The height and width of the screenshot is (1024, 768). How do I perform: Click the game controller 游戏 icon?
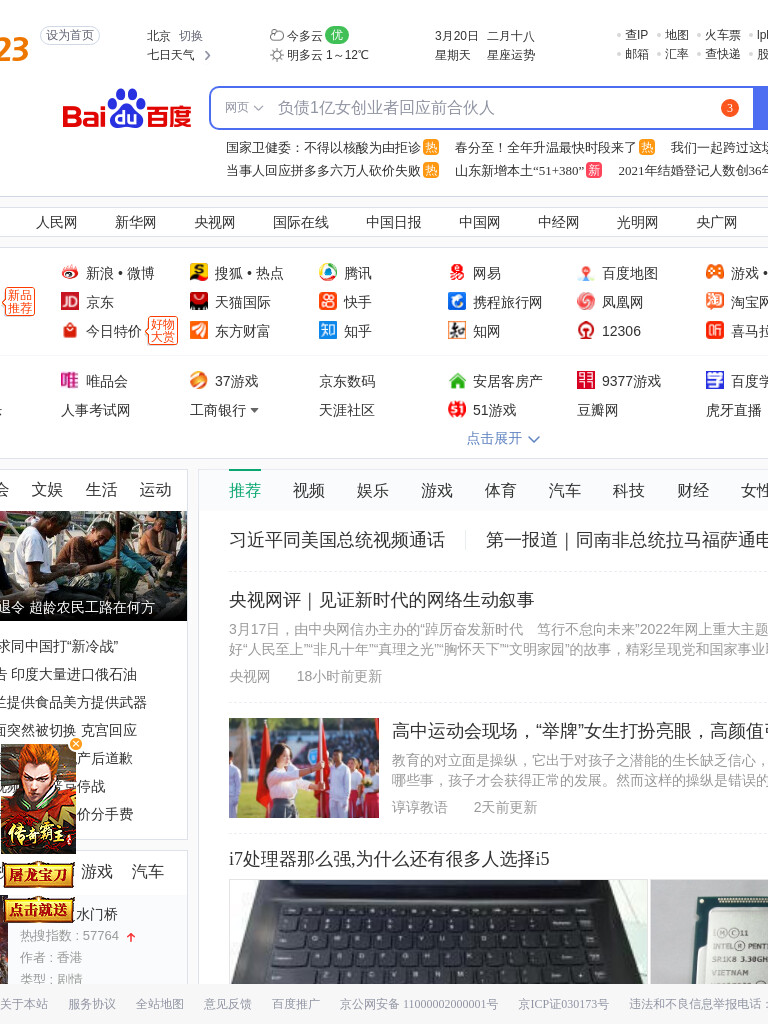point(715,272)
